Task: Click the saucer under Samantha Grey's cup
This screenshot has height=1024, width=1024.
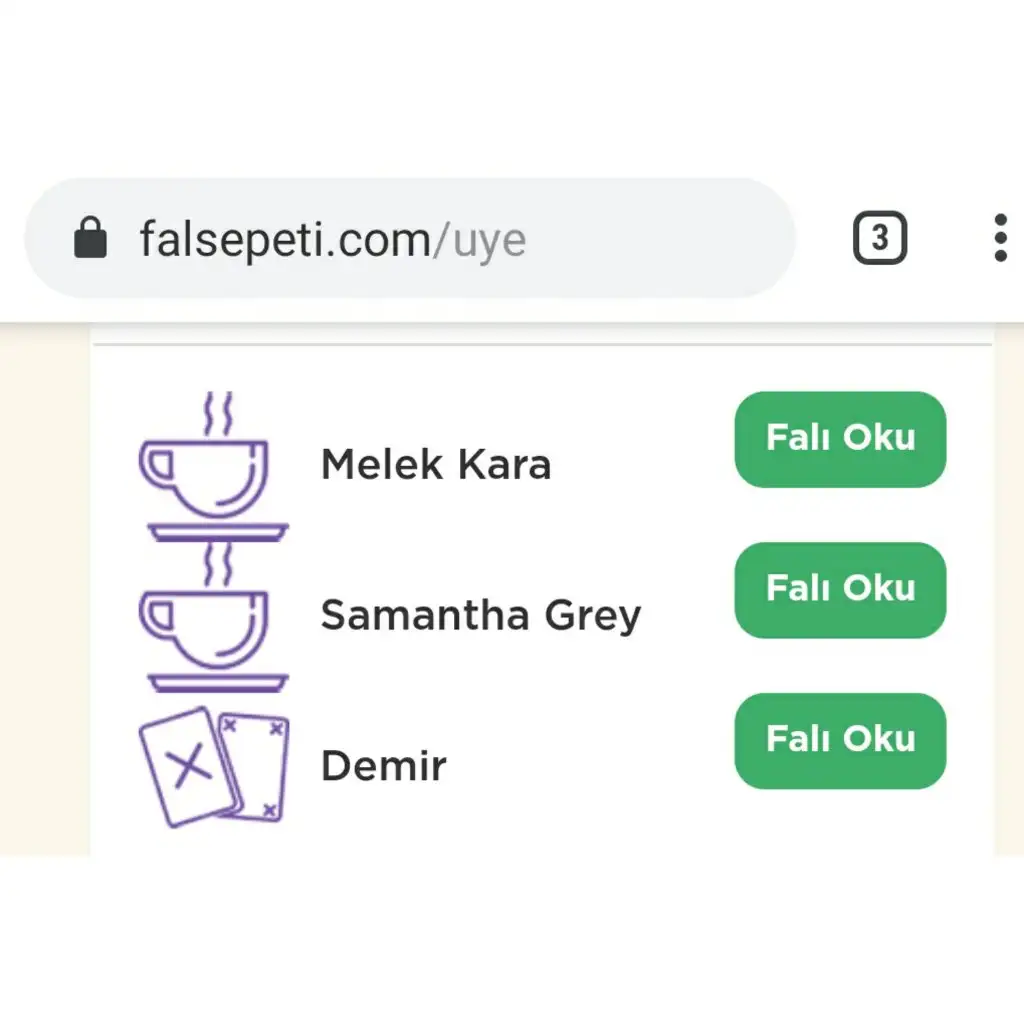Action: [x=218, y=682]
